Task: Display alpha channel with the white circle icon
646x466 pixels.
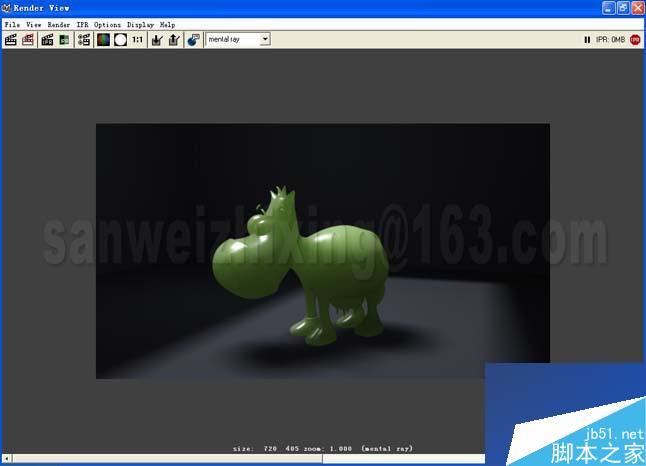Action: point(120,40)
